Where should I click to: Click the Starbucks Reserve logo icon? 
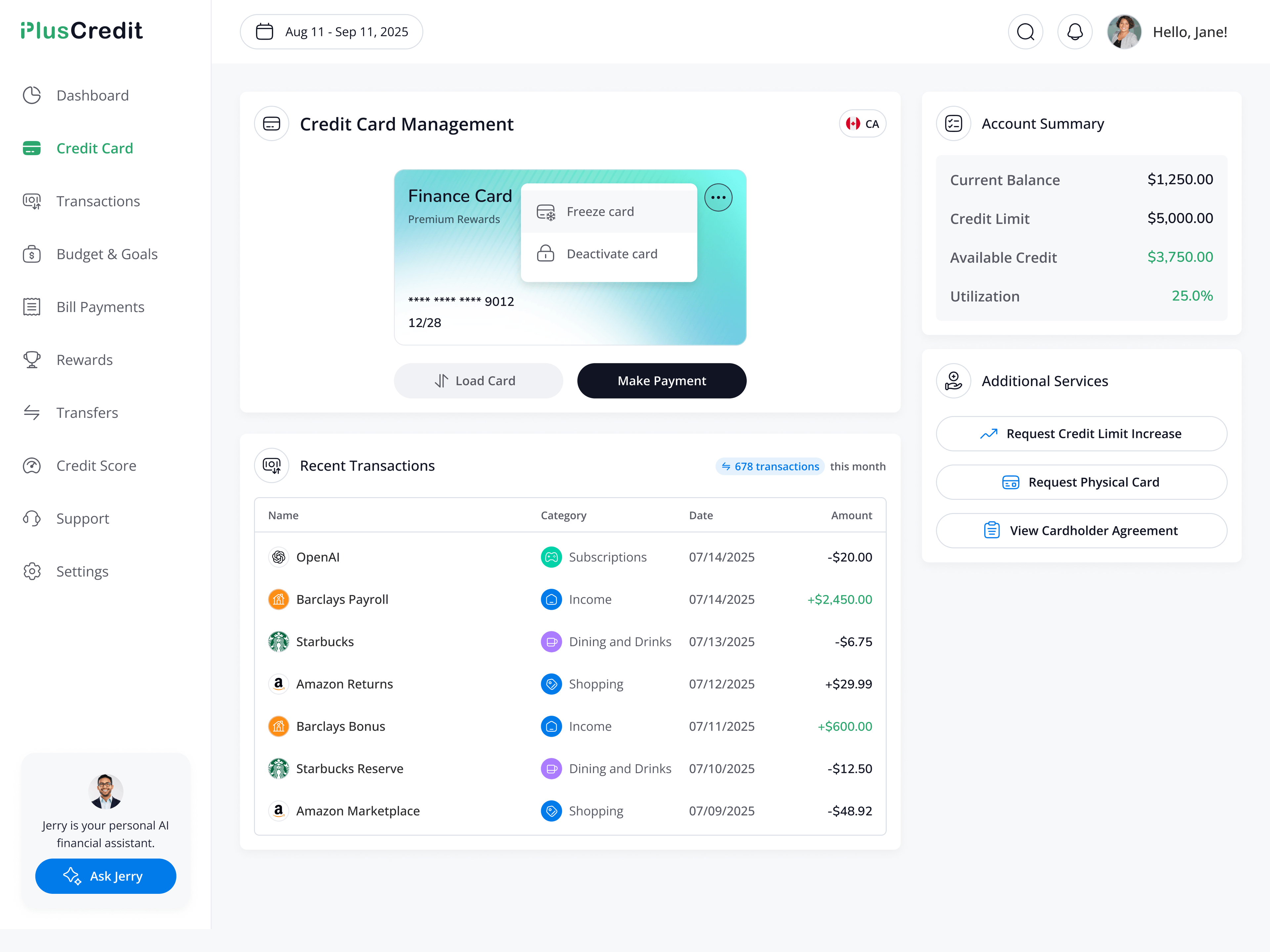[278, 768]
